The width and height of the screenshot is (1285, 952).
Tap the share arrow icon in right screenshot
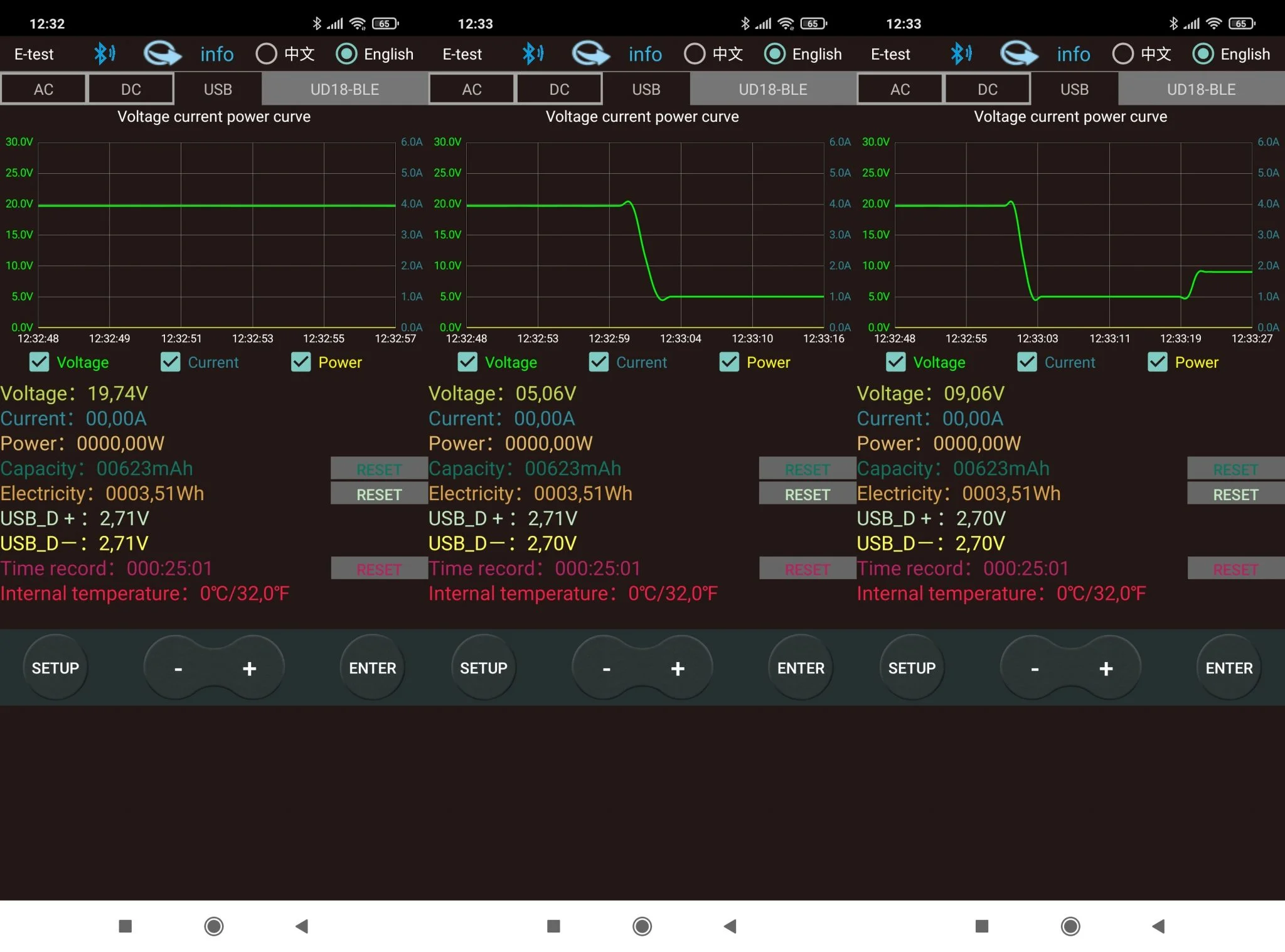pyautogui.click(x=1019, y=53)
